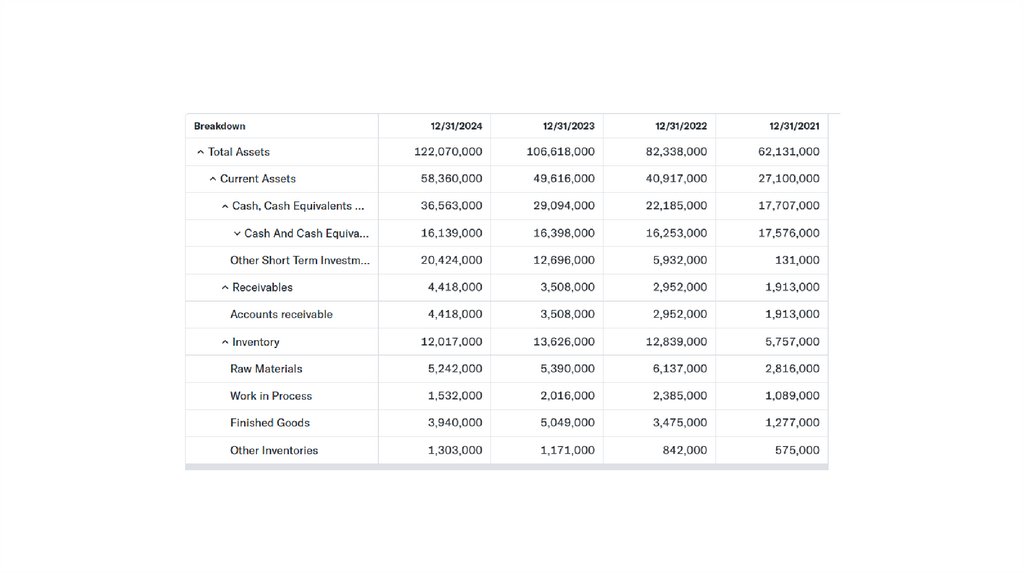Viewport: 1024px width, 574px height.
Task: Collapse the Receivables row
Action: [225, 287]
